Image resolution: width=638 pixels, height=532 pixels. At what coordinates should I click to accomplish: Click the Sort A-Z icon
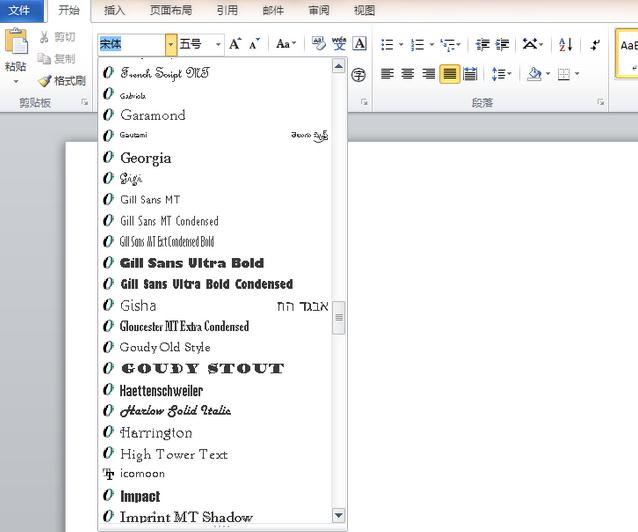click(566, 44)
